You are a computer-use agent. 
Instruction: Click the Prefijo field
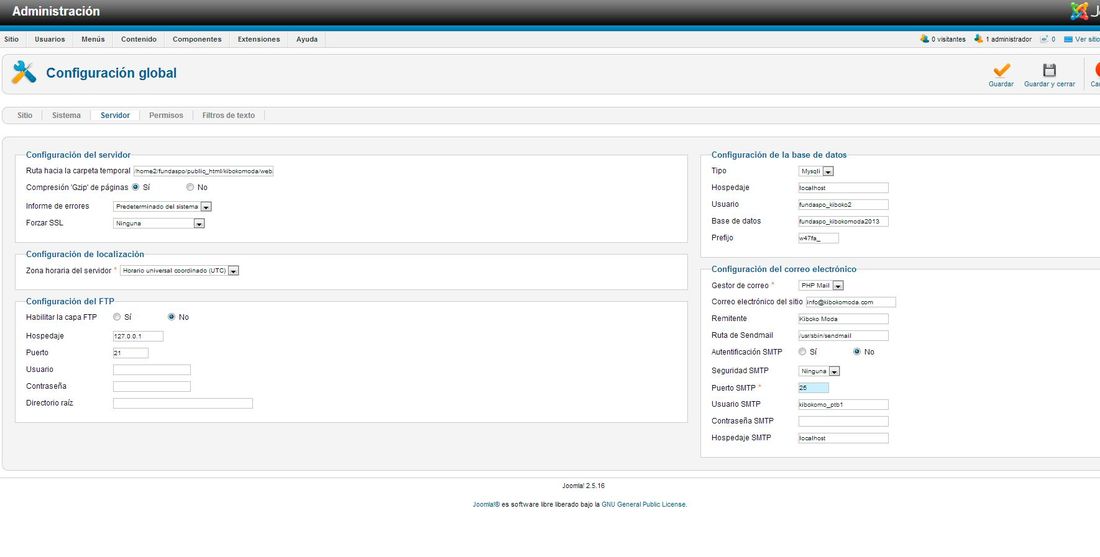point(818,239)
